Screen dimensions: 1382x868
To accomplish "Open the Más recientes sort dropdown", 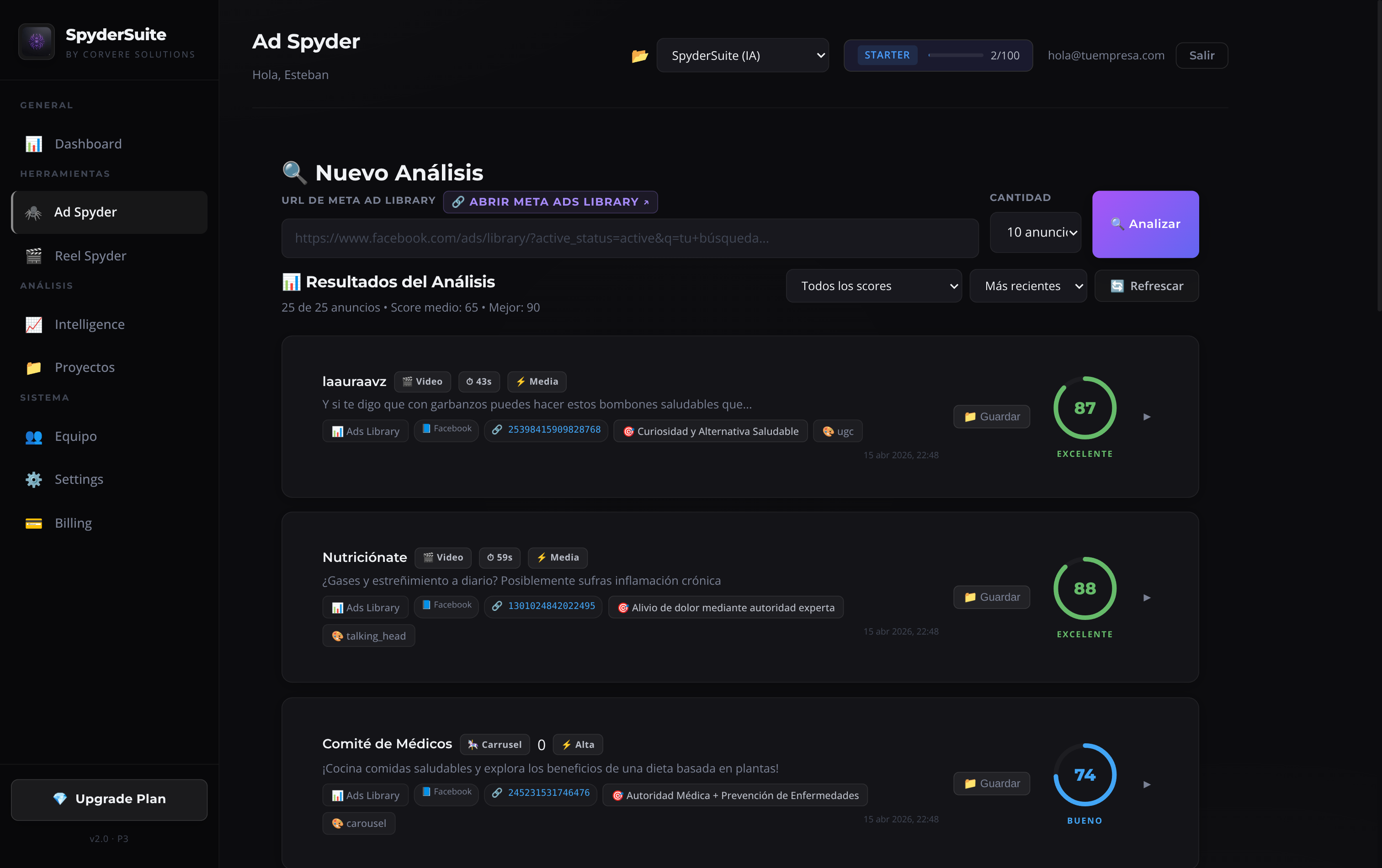I will (x=1028, y=286).
